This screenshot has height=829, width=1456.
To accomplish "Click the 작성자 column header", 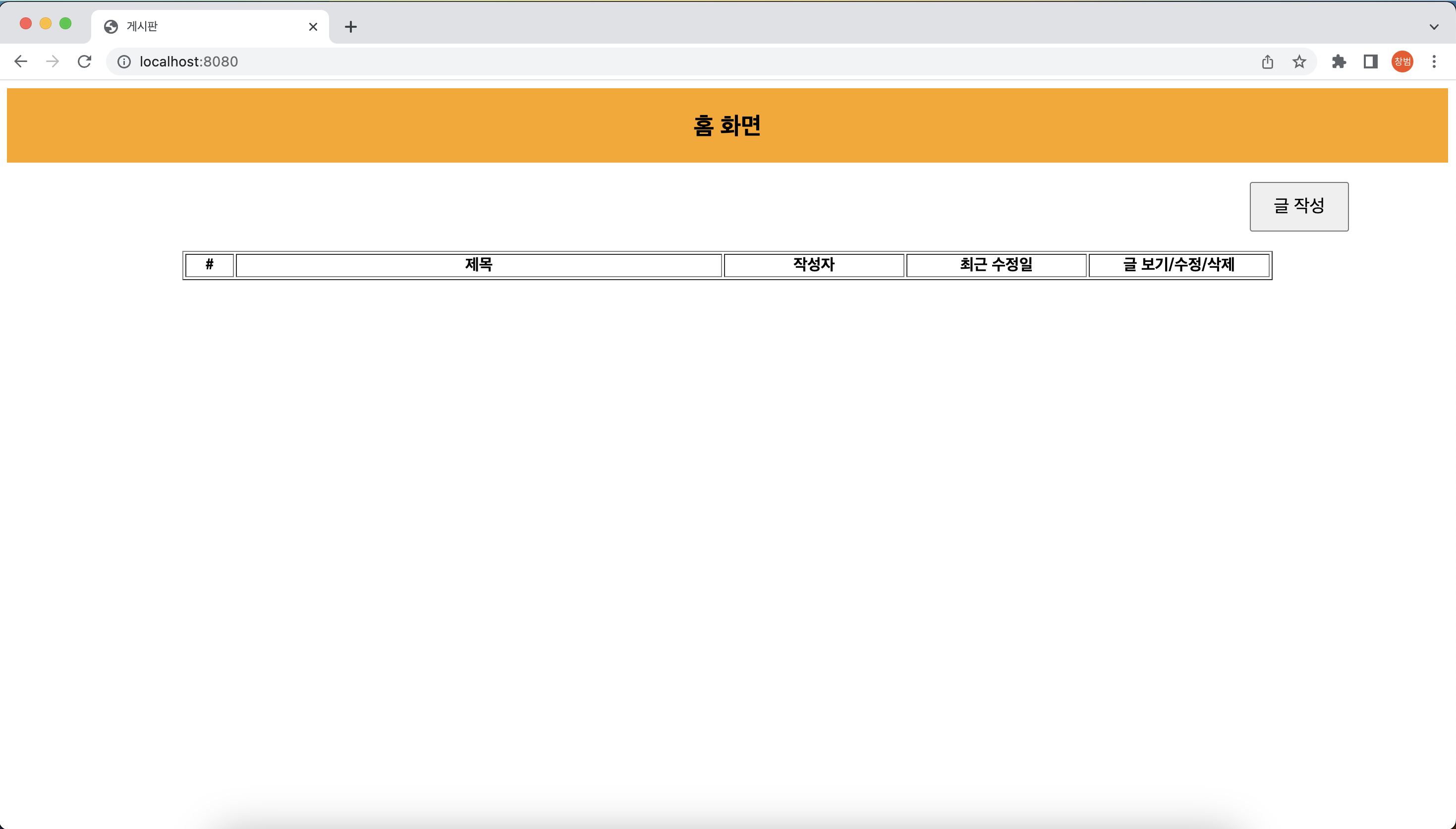I will coord(814,265).
